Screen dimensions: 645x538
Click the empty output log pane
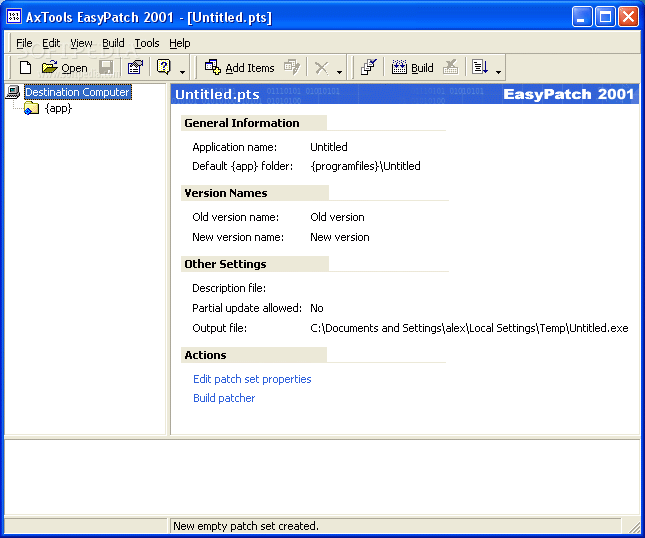322,477
